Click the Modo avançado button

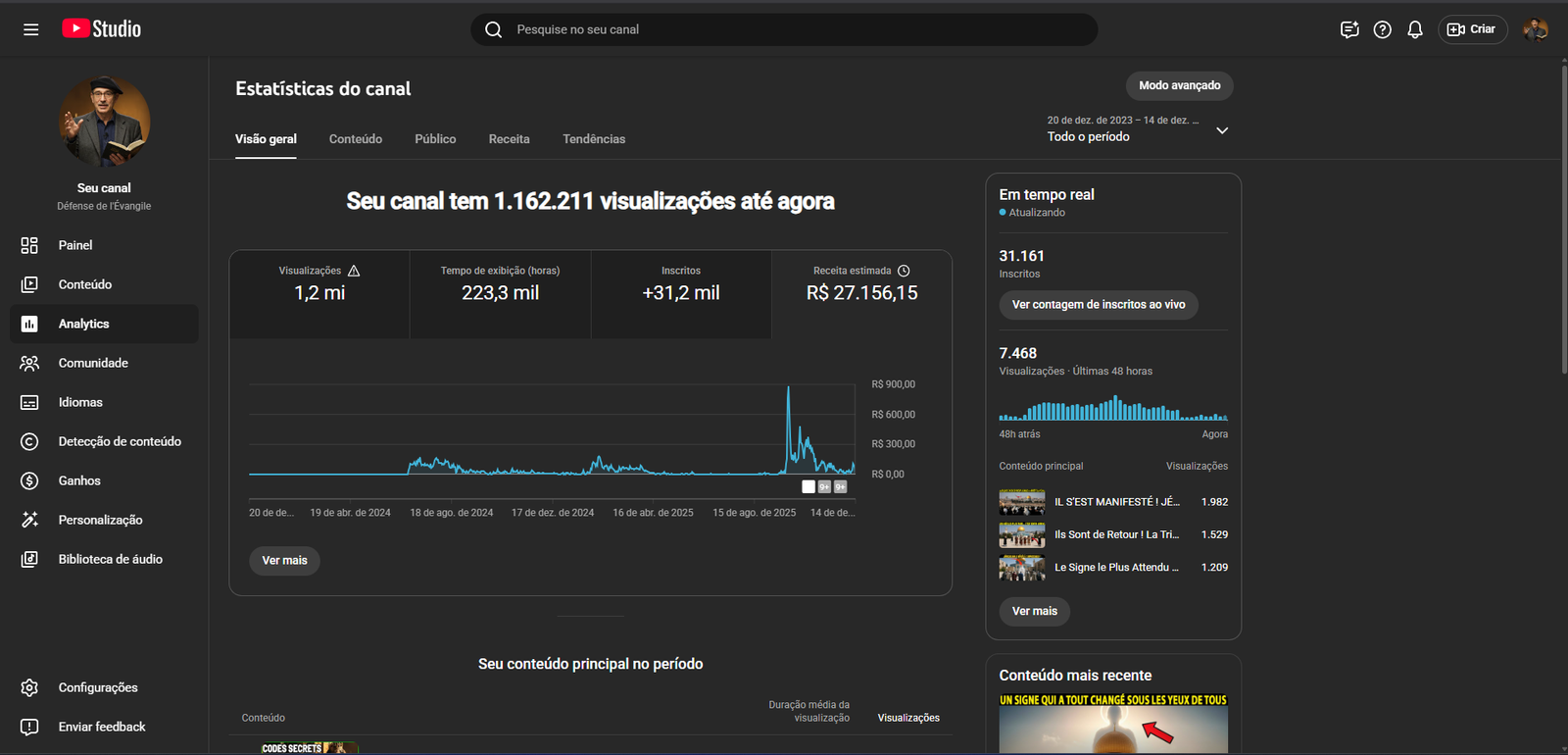[x=1179, y=85]
